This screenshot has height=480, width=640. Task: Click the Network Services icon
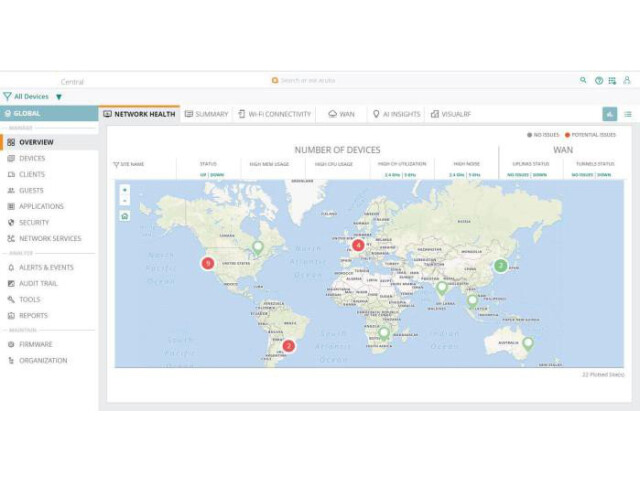pos(11,238)
